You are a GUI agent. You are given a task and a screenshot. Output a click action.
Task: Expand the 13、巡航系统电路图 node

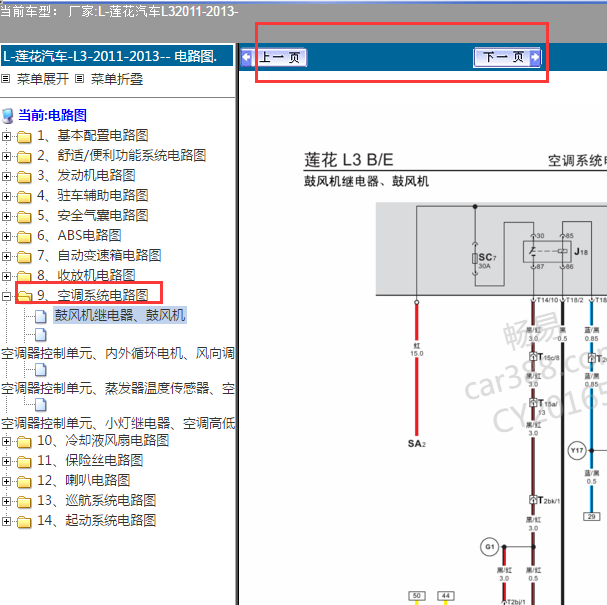coord(6,501)
